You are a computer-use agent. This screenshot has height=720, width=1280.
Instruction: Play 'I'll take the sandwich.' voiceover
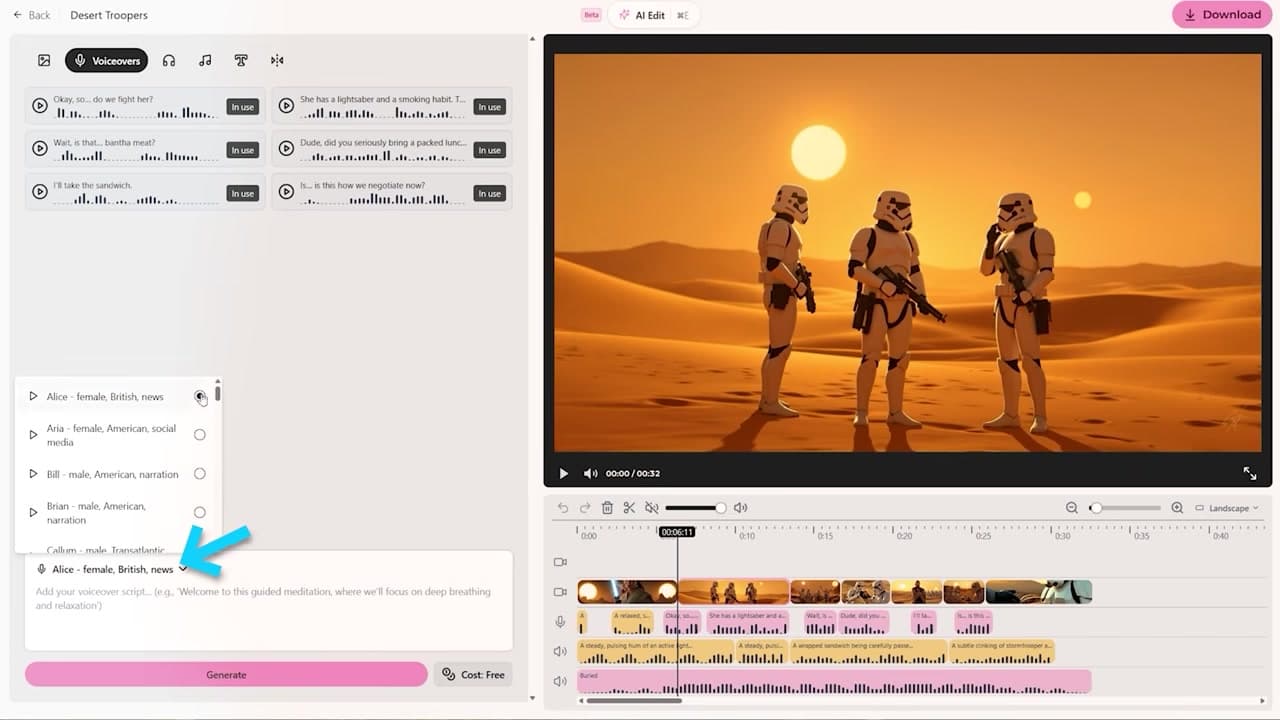pos(40,191)
